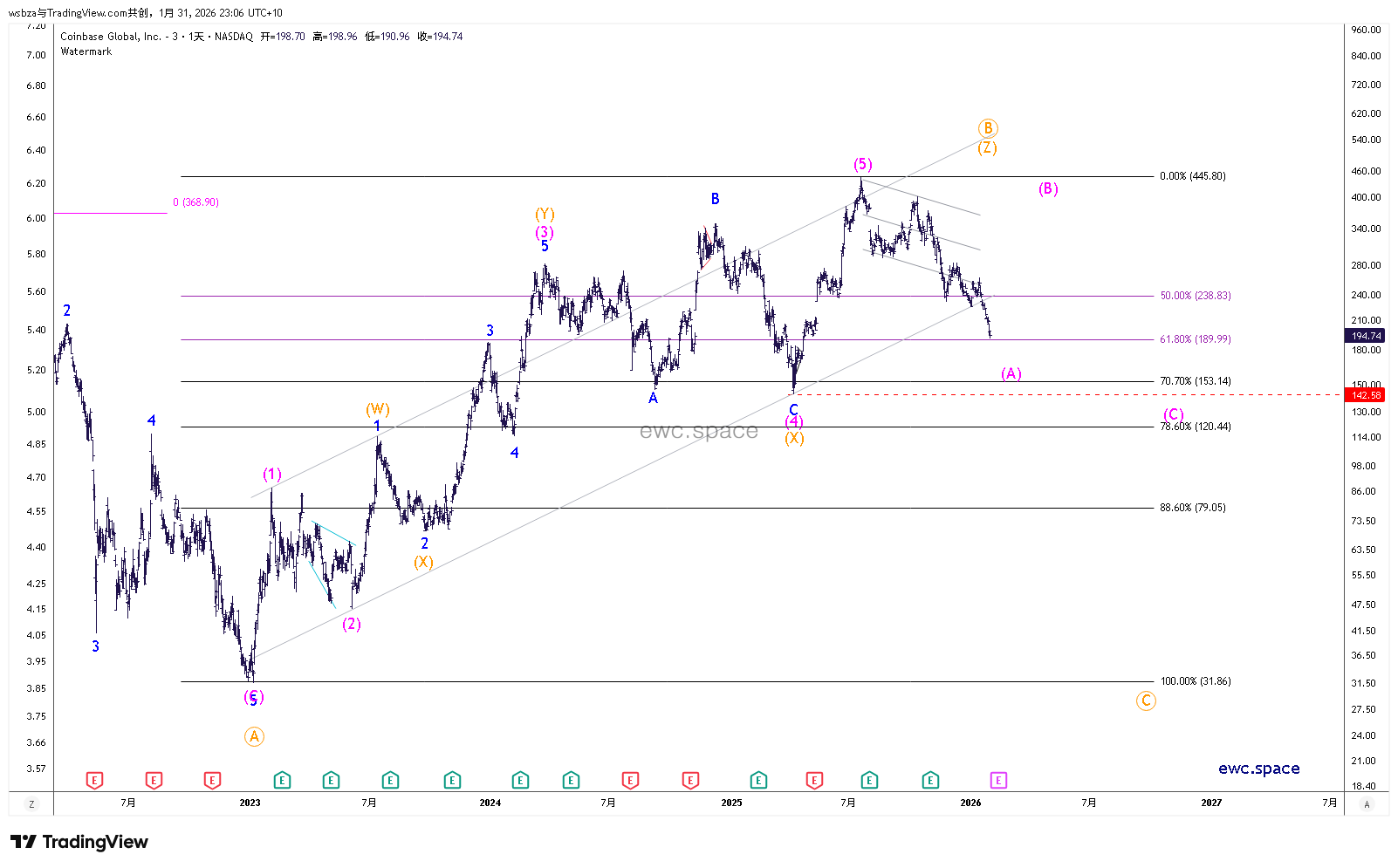This screenshot has height=868, width=1398.
Task: Select the red 142.58 price label
Action: 1366,395
